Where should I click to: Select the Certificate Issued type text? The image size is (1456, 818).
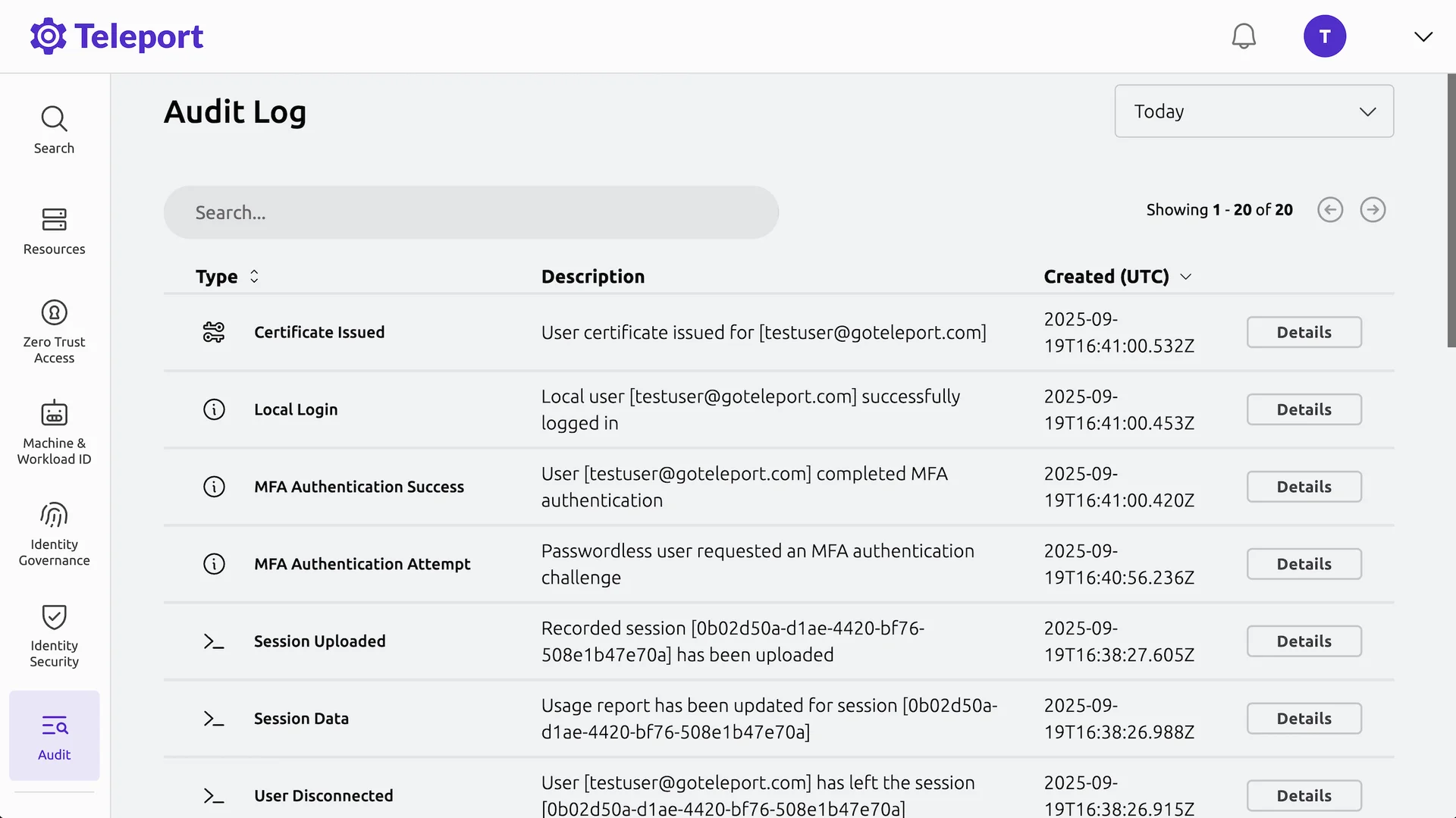(319, 332)
